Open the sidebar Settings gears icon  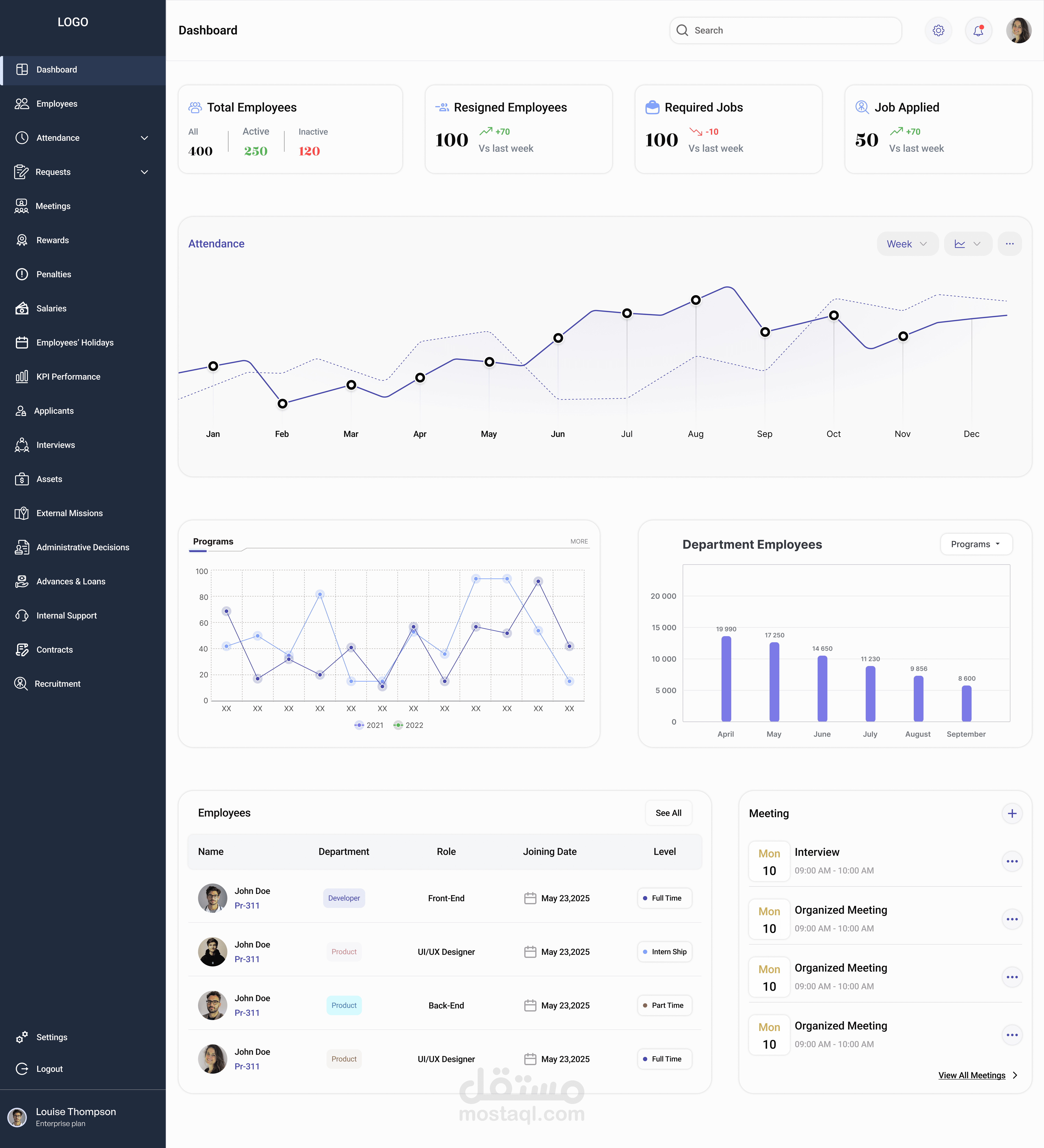pos(22,1038)
